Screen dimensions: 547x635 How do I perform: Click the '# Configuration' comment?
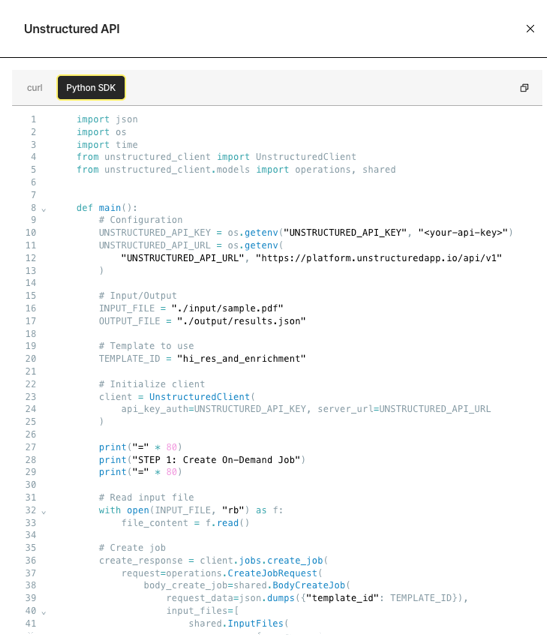(141, 220)
